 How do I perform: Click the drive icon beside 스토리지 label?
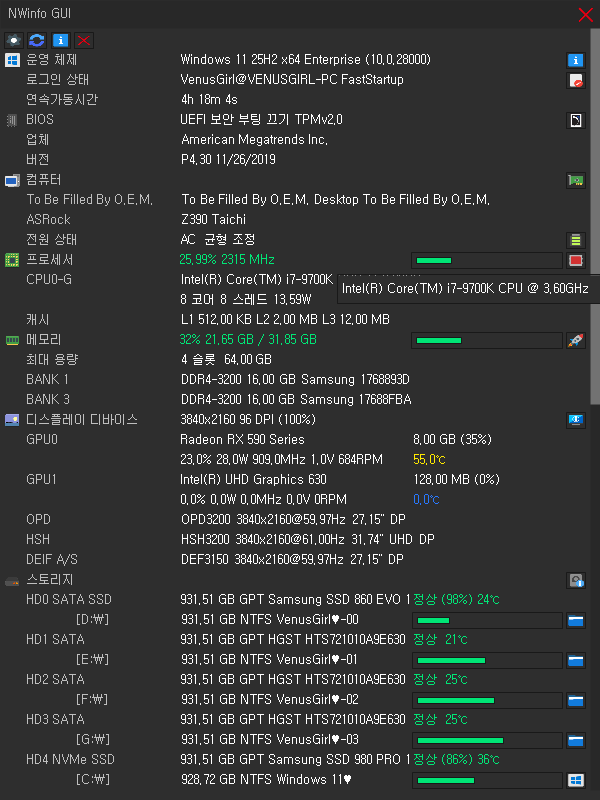12,581
